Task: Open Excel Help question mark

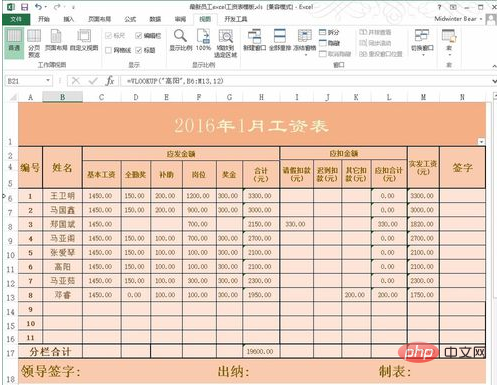Action: point(439,7)
